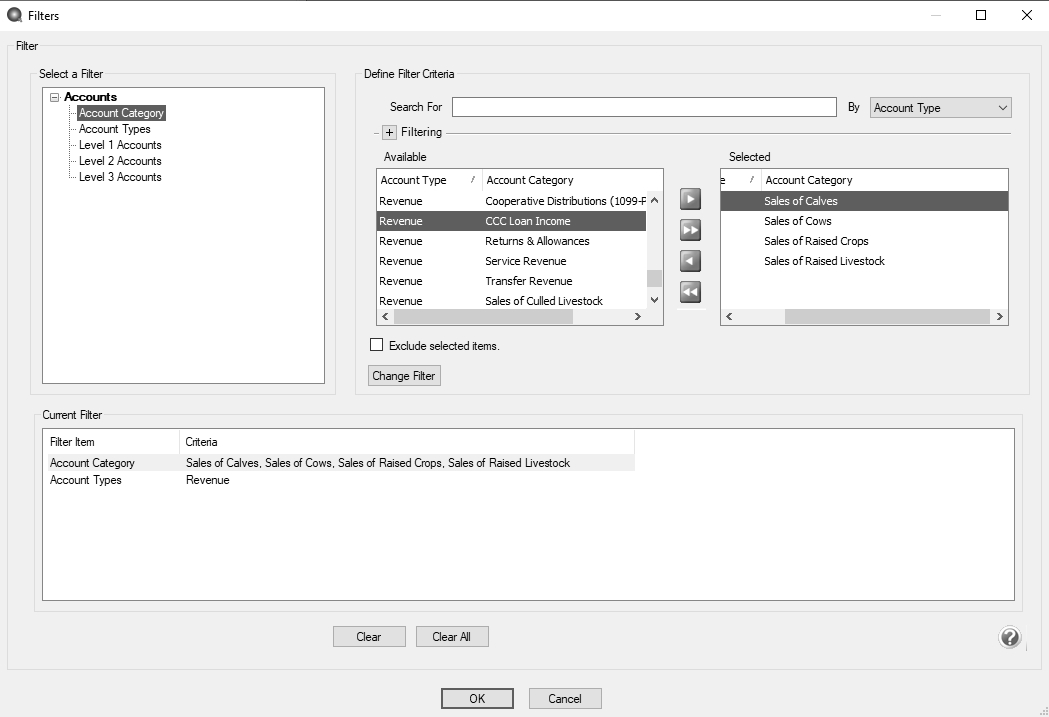Select Level 2 Accounts in the tree
This screenshot has width=1049, height=717.
coord(120,161)
